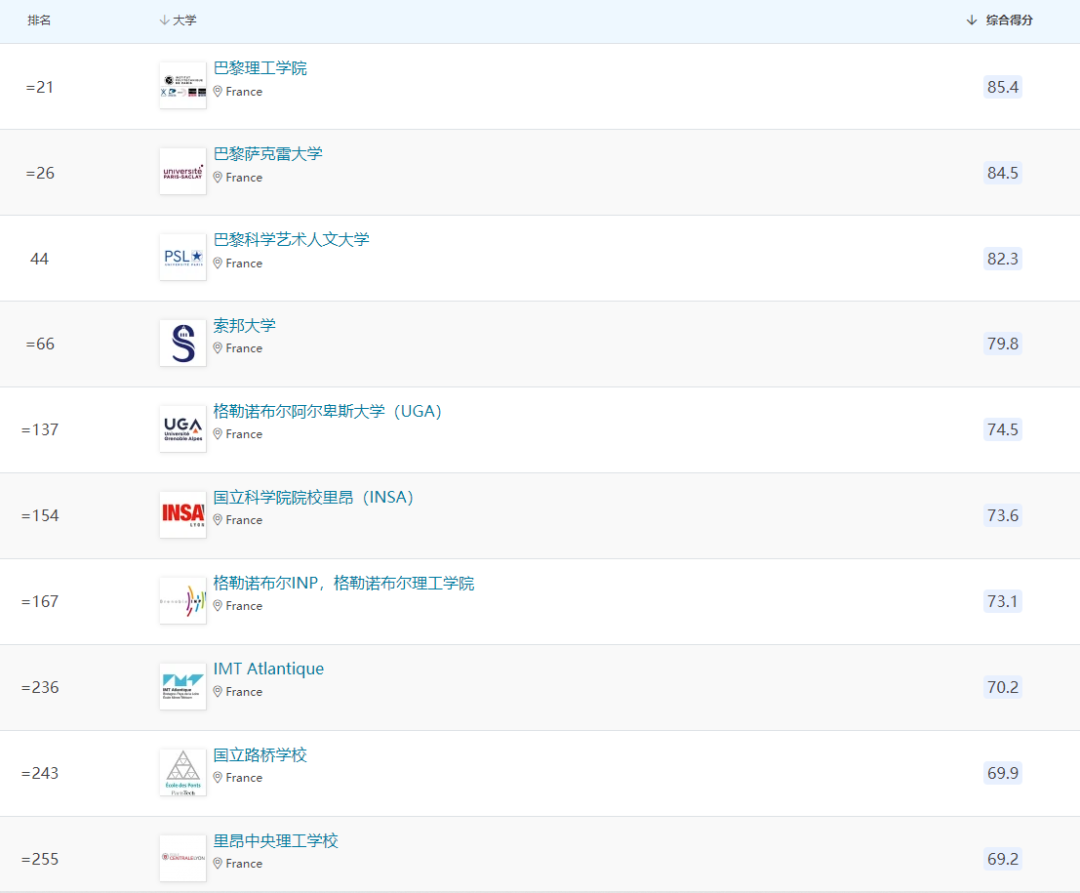Click the score 85.4
This screenshot has width=1080, height=893.
[x=1002, y=87]
